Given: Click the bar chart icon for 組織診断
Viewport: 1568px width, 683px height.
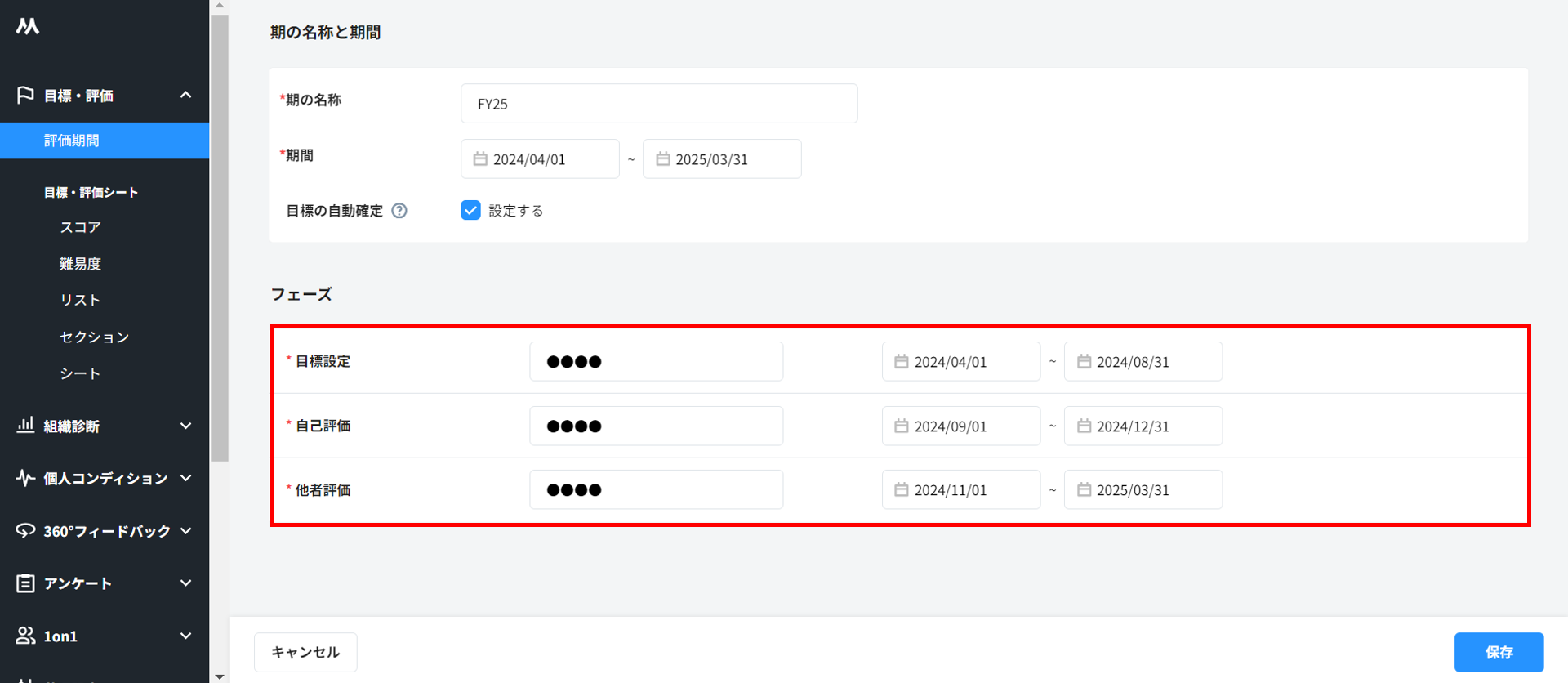Looking at the screenshot, I should [25, 426].
